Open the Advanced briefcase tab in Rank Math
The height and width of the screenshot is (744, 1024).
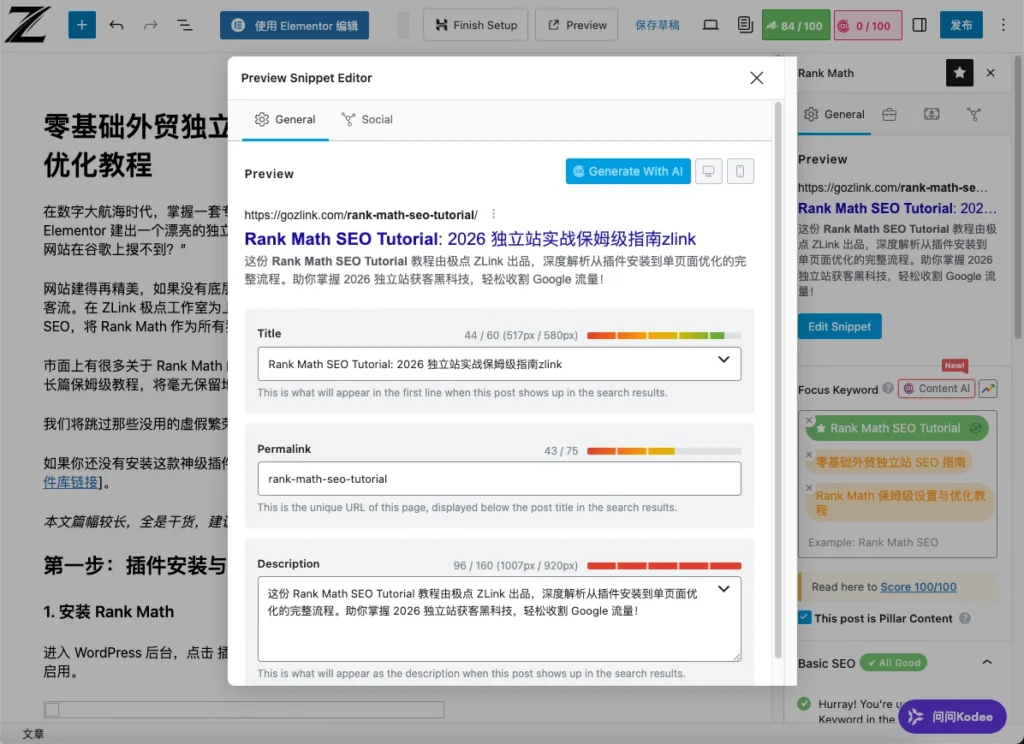[x=889, y=115]
